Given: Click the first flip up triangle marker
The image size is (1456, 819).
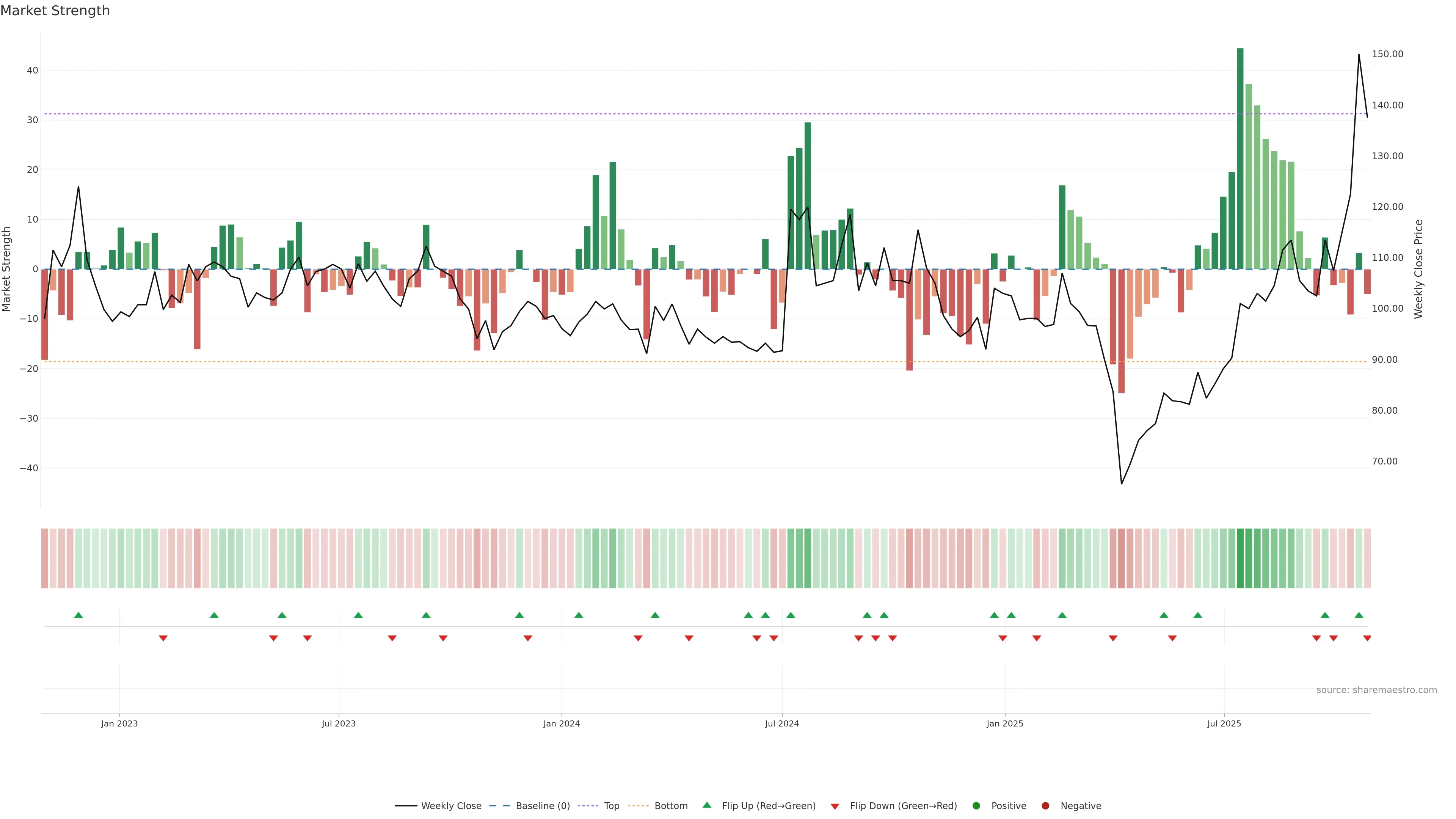Looking at the screenshot, I should tap(78, 615).
